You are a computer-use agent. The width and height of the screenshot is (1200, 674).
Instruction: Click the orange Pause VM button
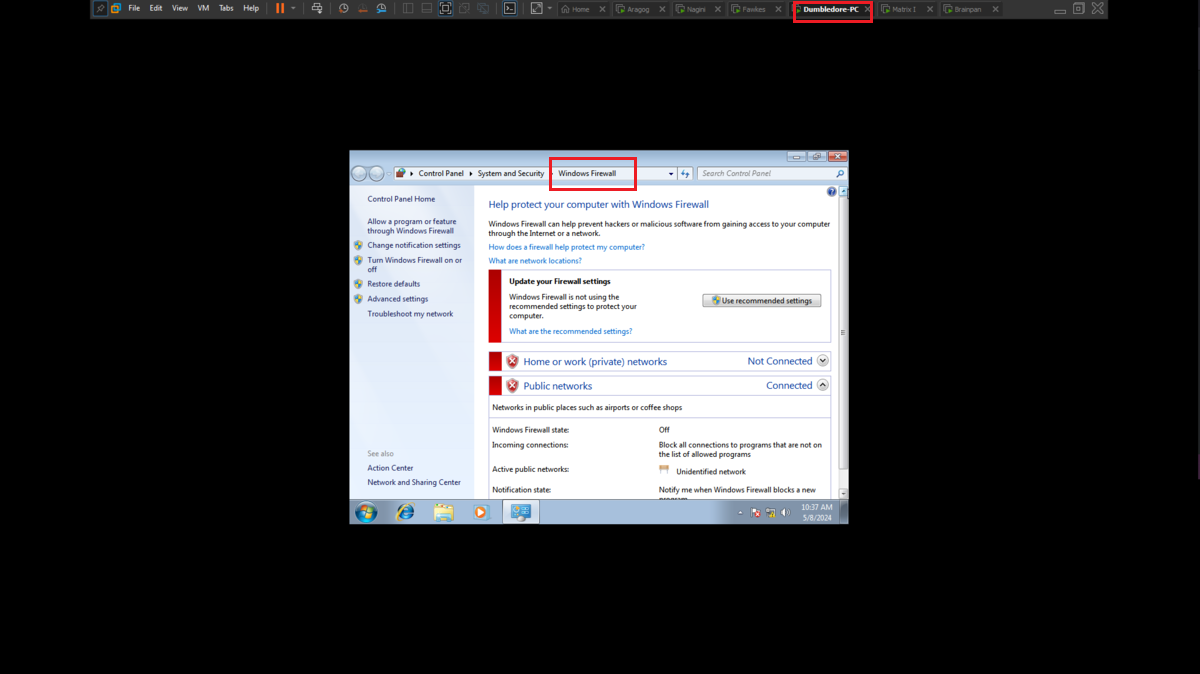(x=280, y=8)
